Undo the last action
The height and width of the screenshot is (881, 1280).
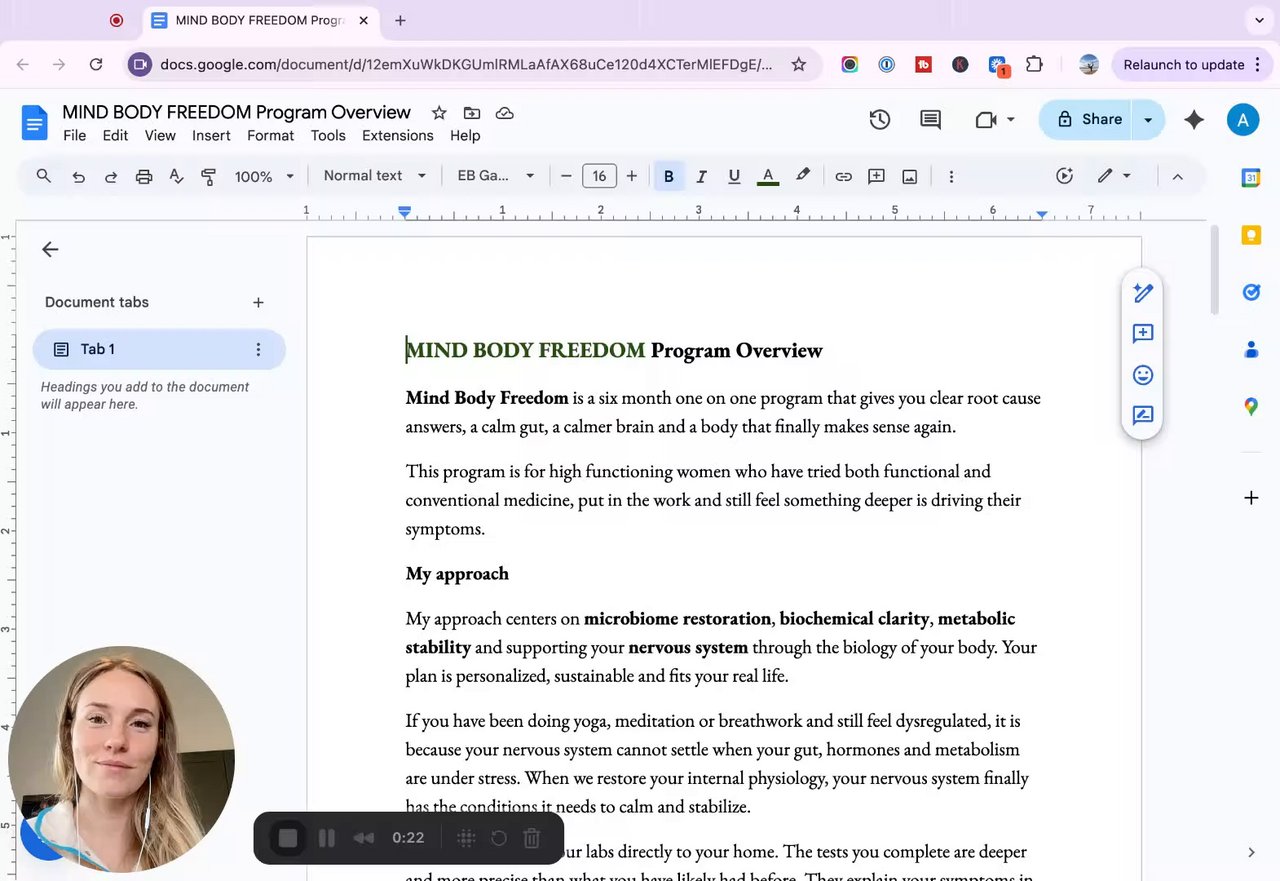click(x=78, y=177)
